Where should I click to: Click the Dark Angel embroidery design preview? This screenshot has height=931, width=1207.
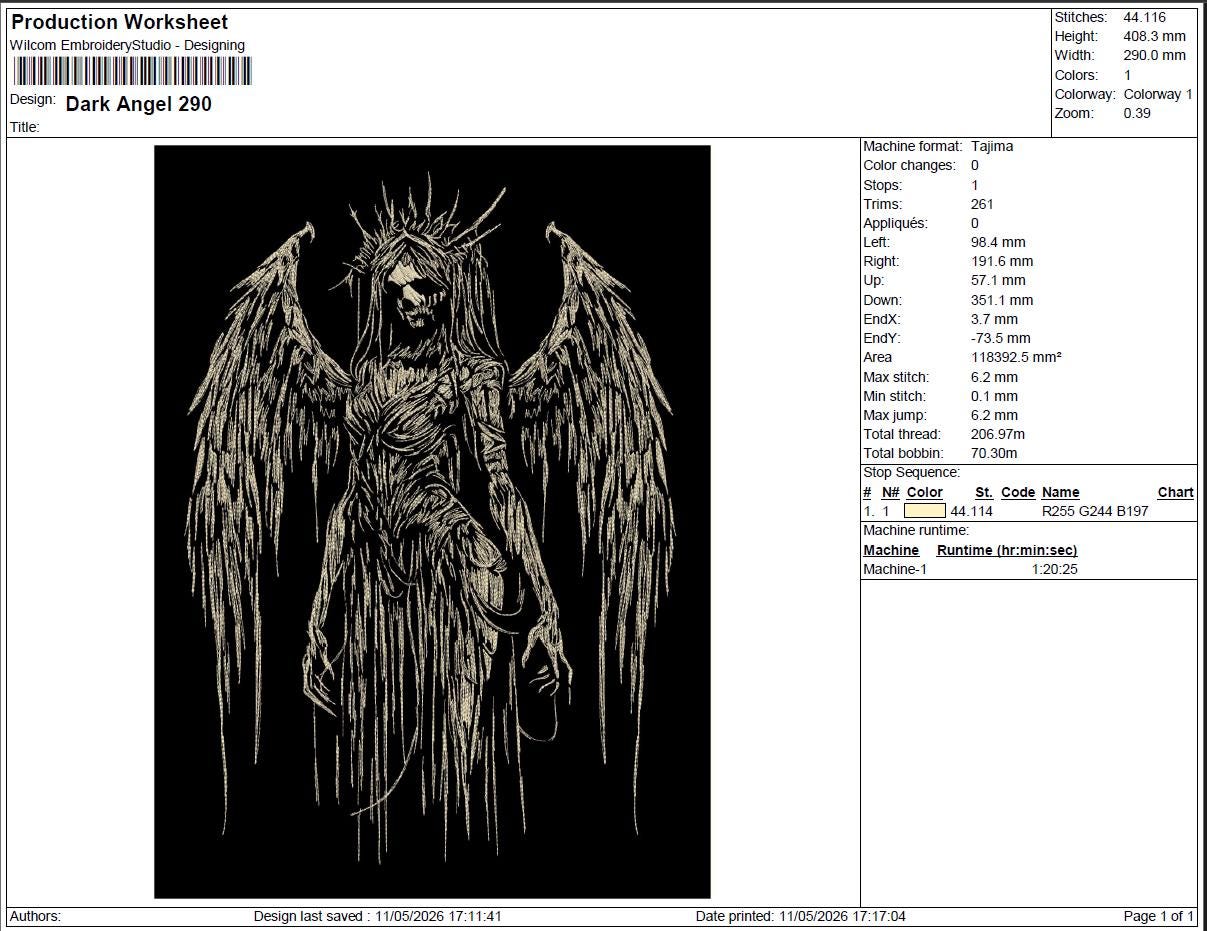432,522
